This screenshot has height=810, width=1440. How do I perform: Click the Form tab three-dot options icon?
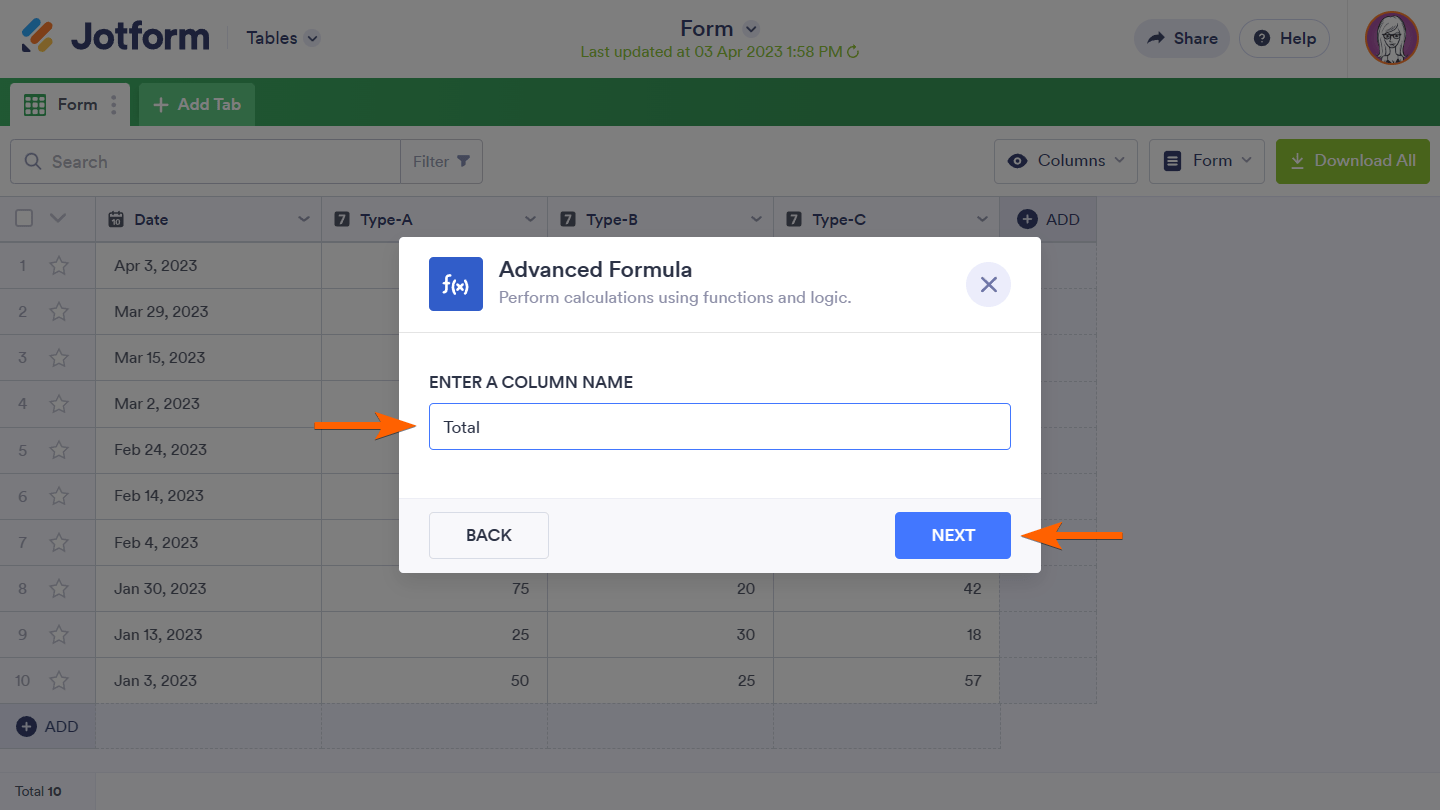coord(114,105)
